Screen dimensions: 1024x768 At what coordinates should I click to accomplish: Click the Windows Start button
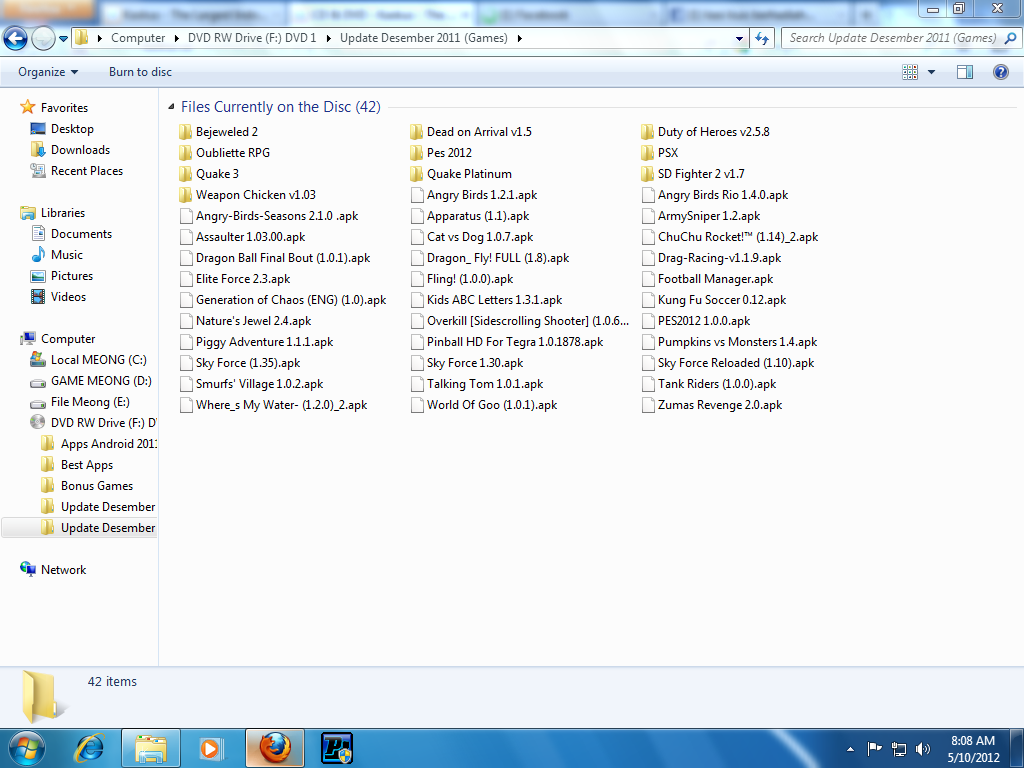coord(26,748)
